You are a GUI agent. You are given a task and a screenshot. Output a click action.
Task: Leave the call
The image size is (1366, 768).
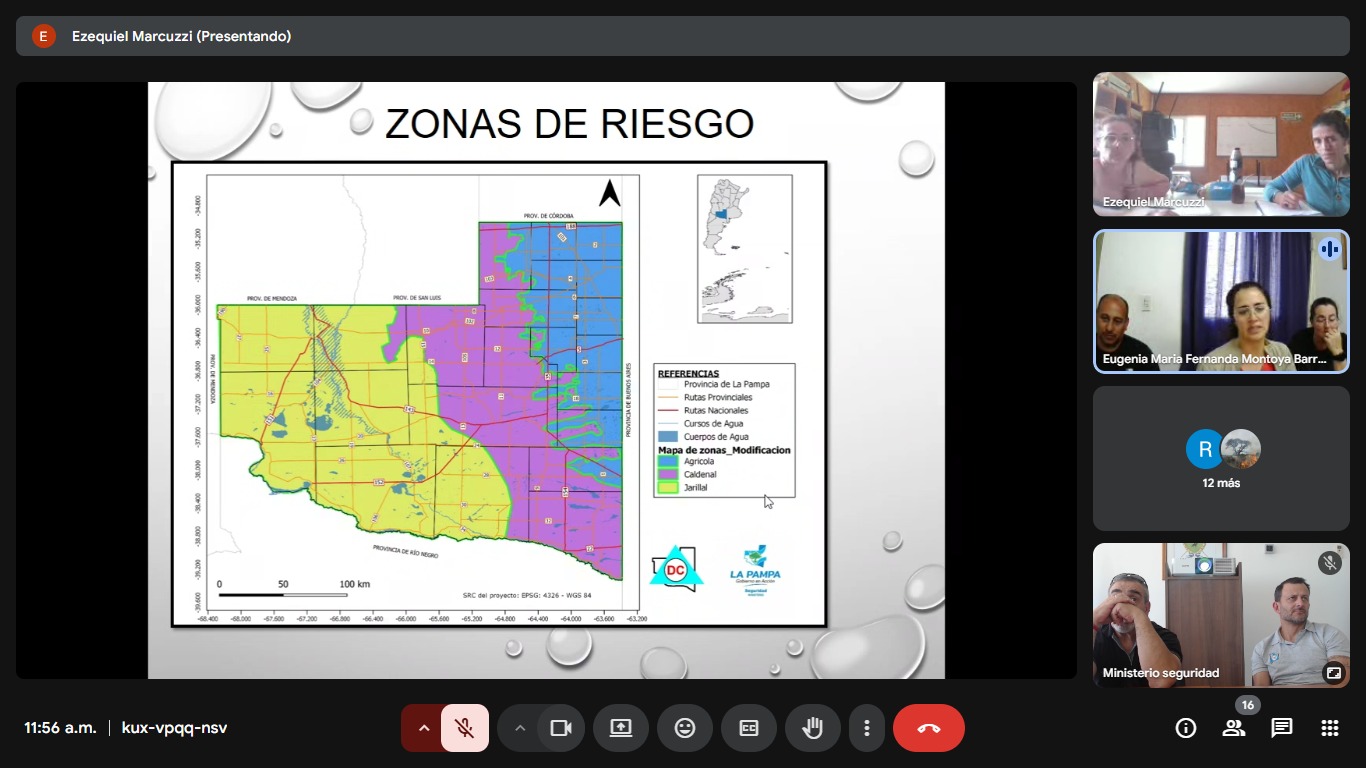[928, 728]
